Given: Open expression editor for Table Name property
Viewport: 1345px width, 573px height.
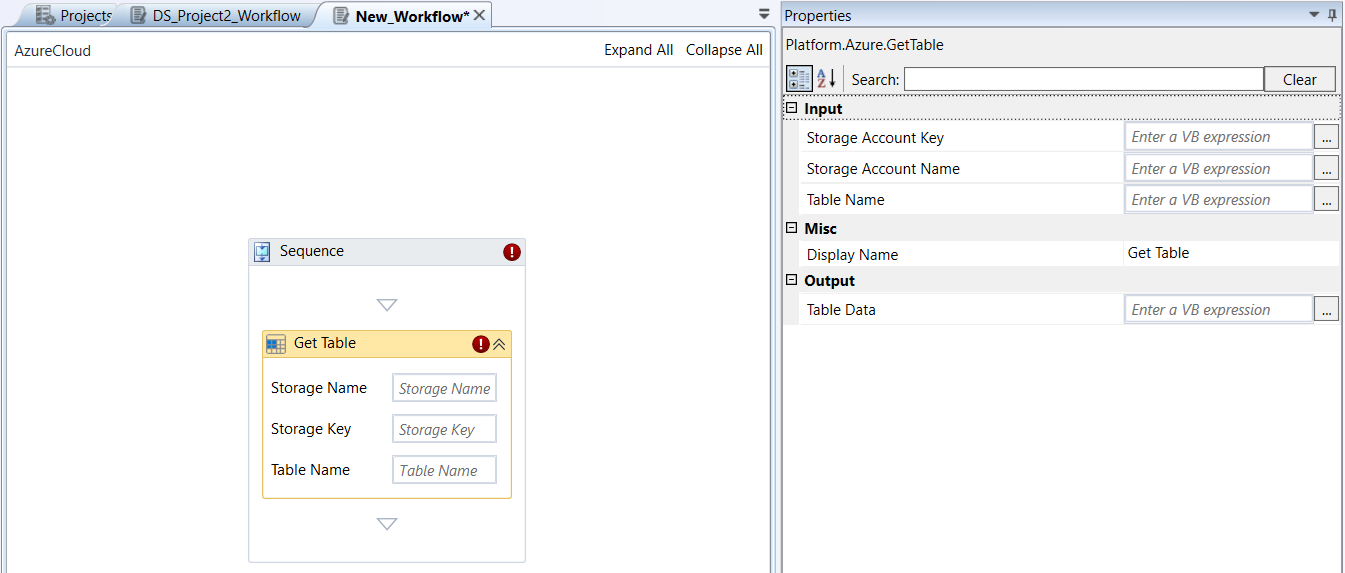Looking at the screenshot, I should [1326, 199].
